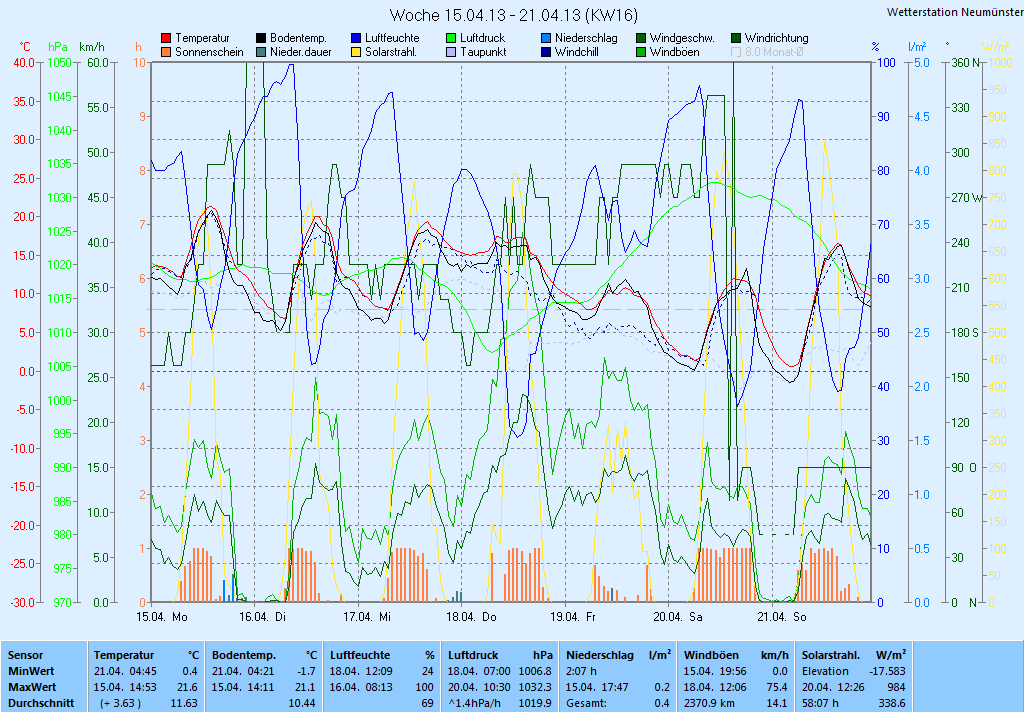Toggle the black Bodentemp. legend box

[x=261, y=39]
